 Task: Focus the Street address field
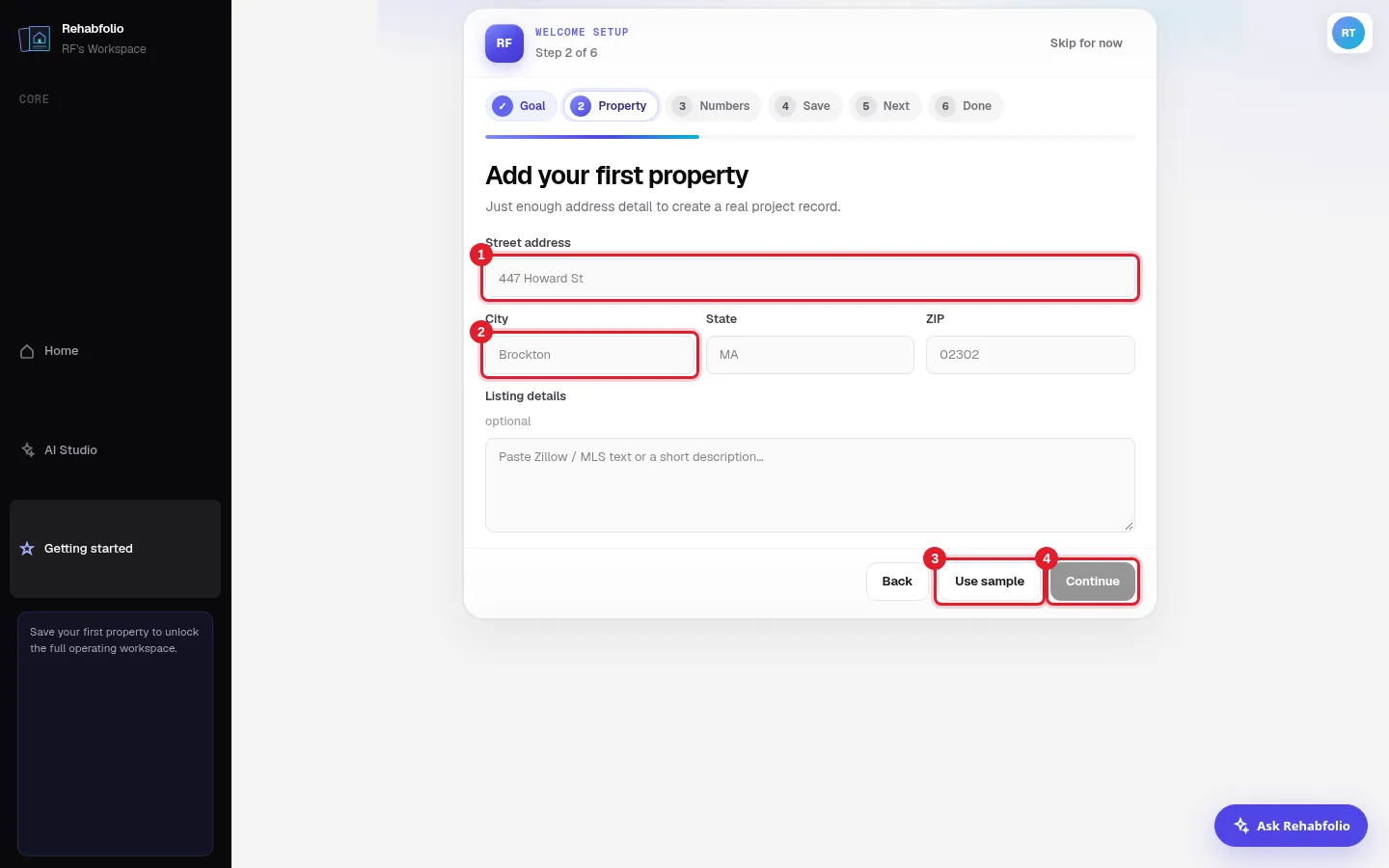(x=810, y=279)
